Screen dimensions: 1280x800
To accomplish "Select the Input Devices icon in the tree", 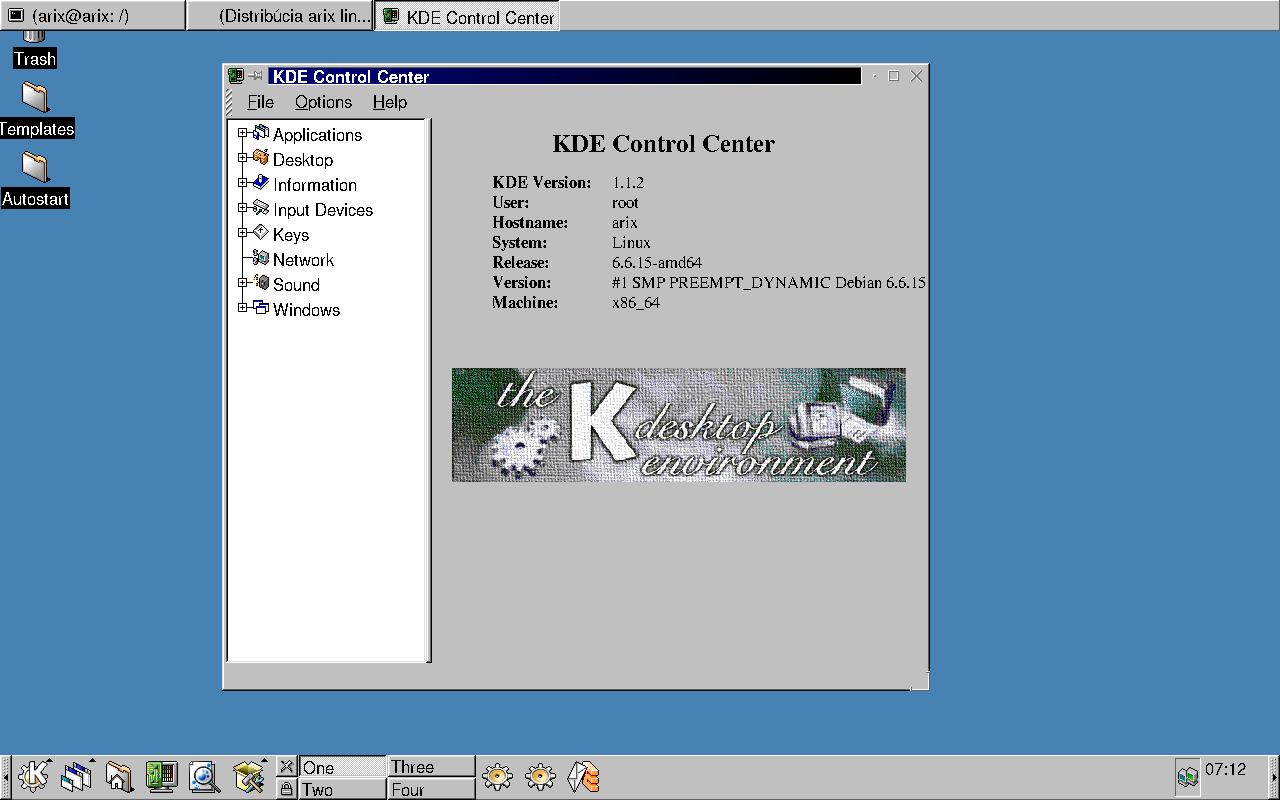I will pos(261,208).
